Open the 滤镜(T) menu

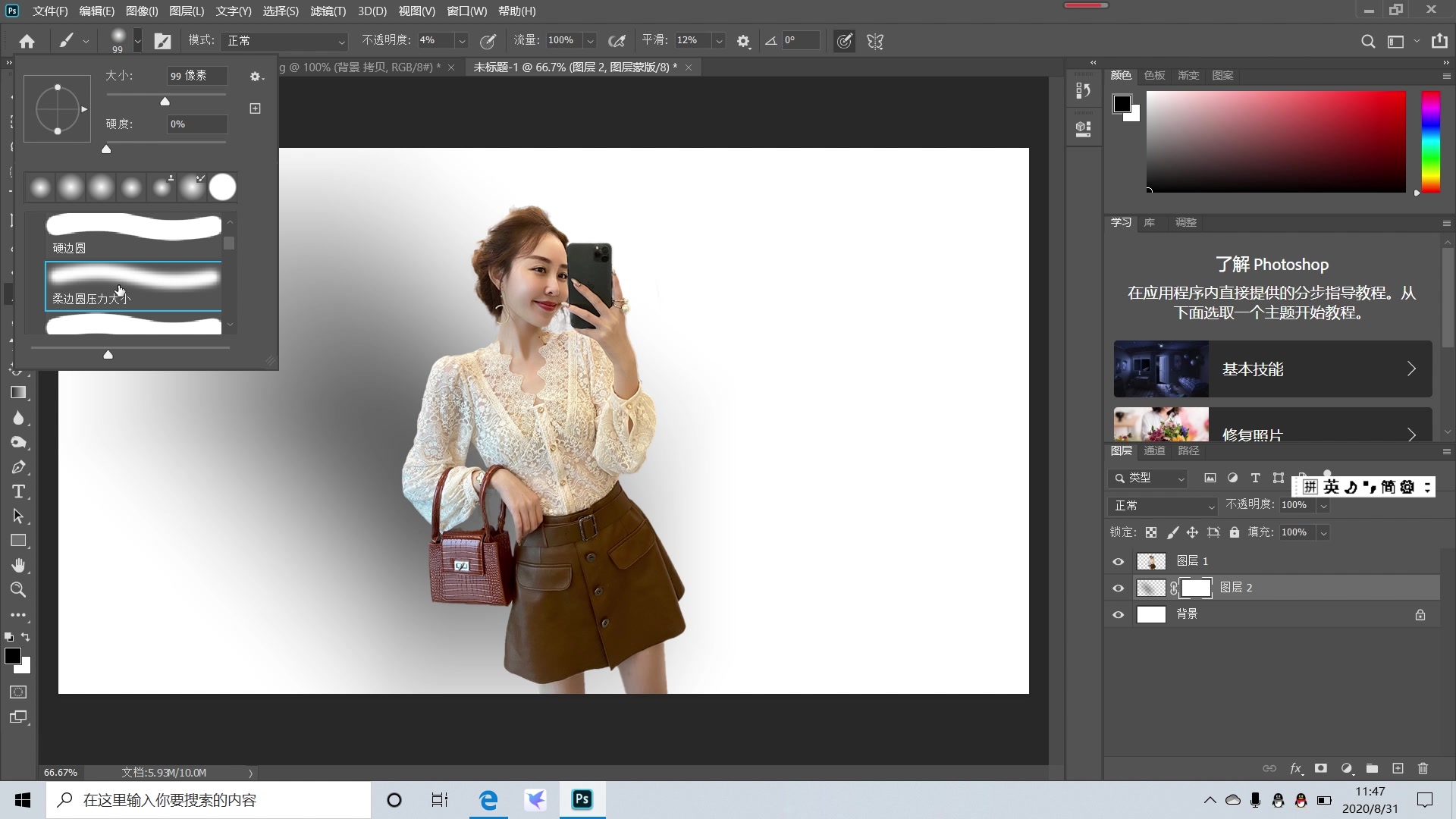(328, 11)
